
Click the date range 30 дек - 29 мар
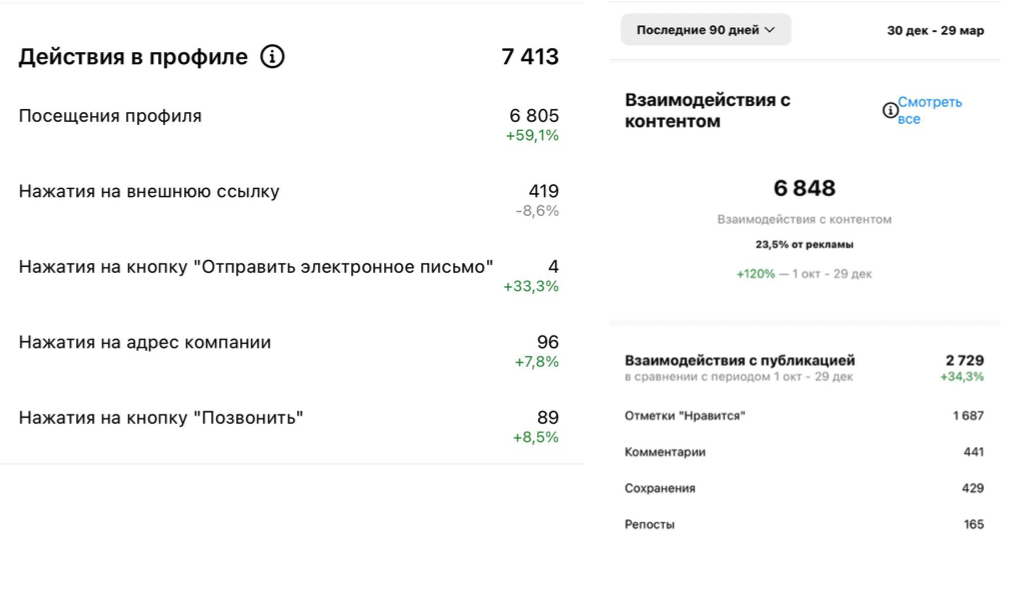point(935,30)
